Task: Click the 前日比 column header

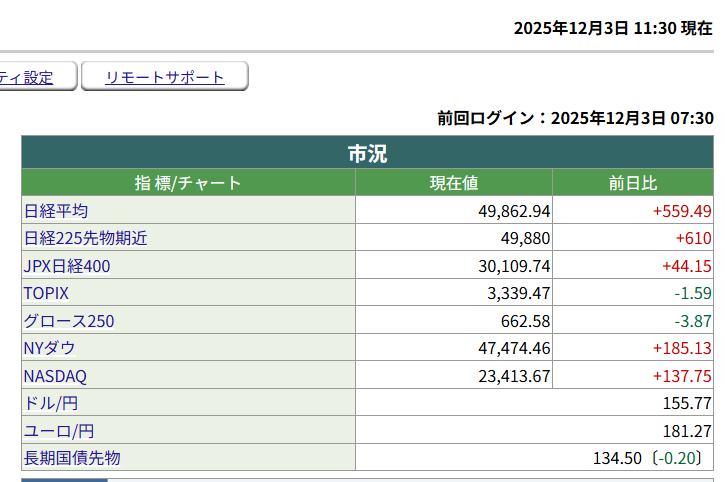Action: click(632, 183)
